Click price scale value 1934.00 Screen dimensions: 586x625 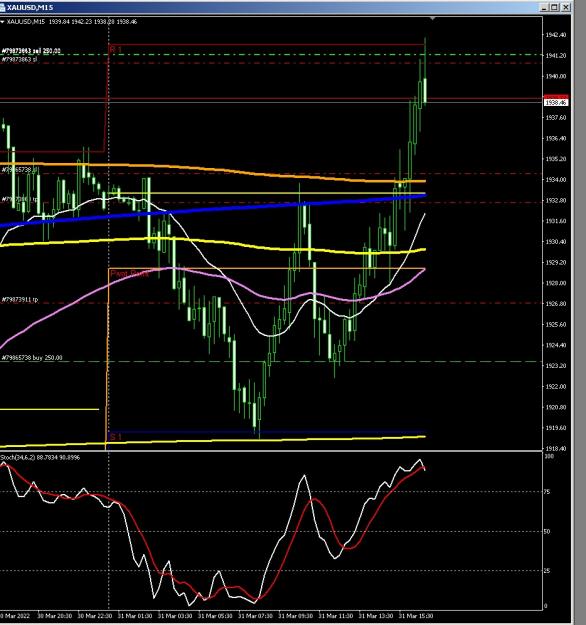(x=556, y=180)
